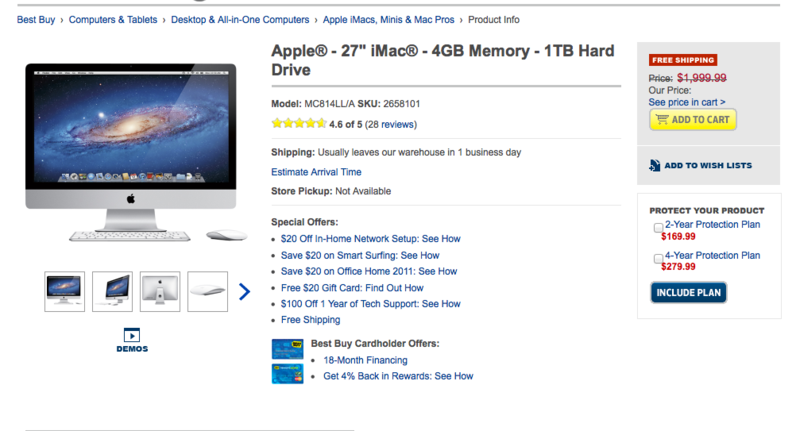Open $100 Off Tech Support offer

coord(370,304)
